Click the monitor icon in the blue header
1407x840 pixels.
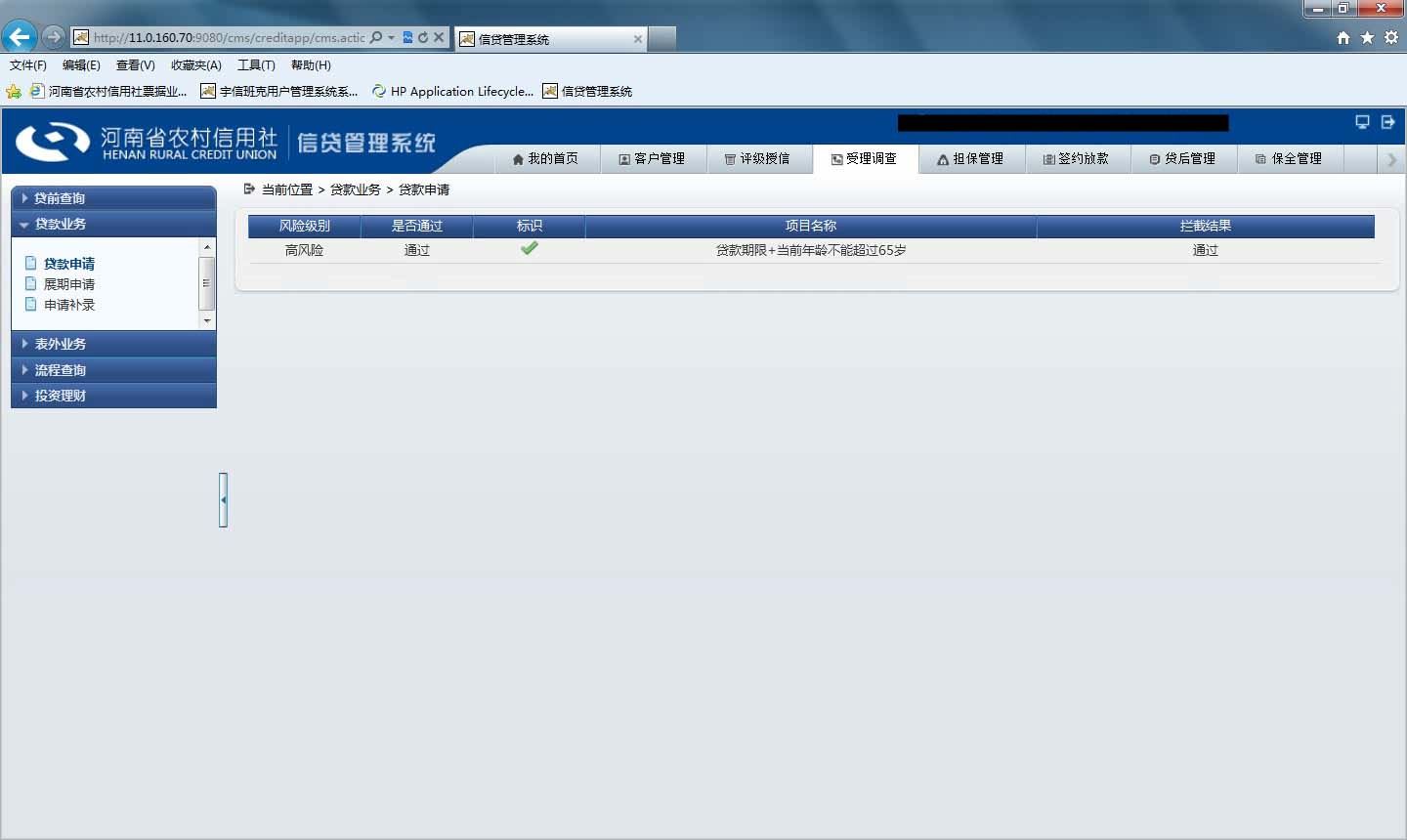(1362, 122)
